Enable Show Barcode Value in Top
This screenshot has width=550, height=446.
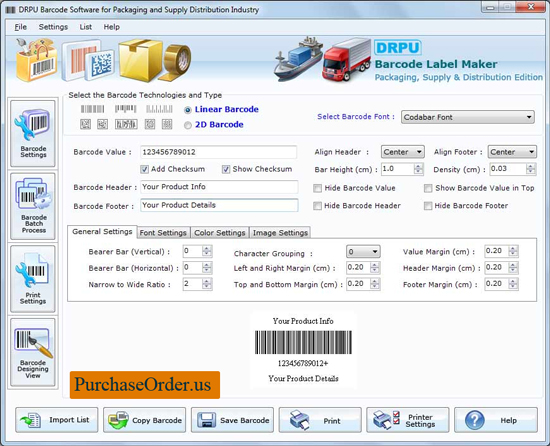click(x=428, y=188)
